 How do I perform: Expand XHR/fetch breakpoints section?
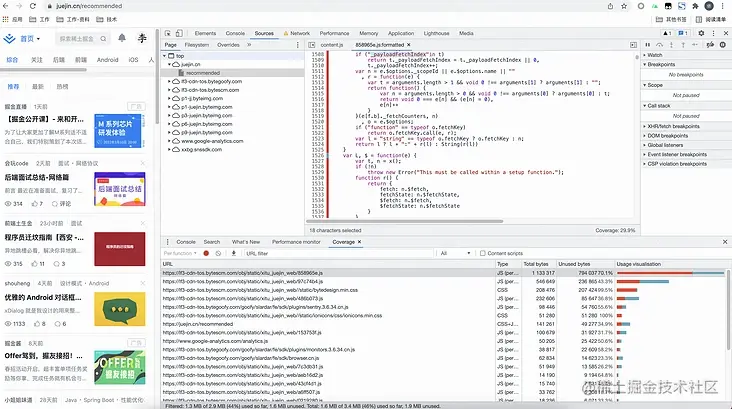click(671, 127)
